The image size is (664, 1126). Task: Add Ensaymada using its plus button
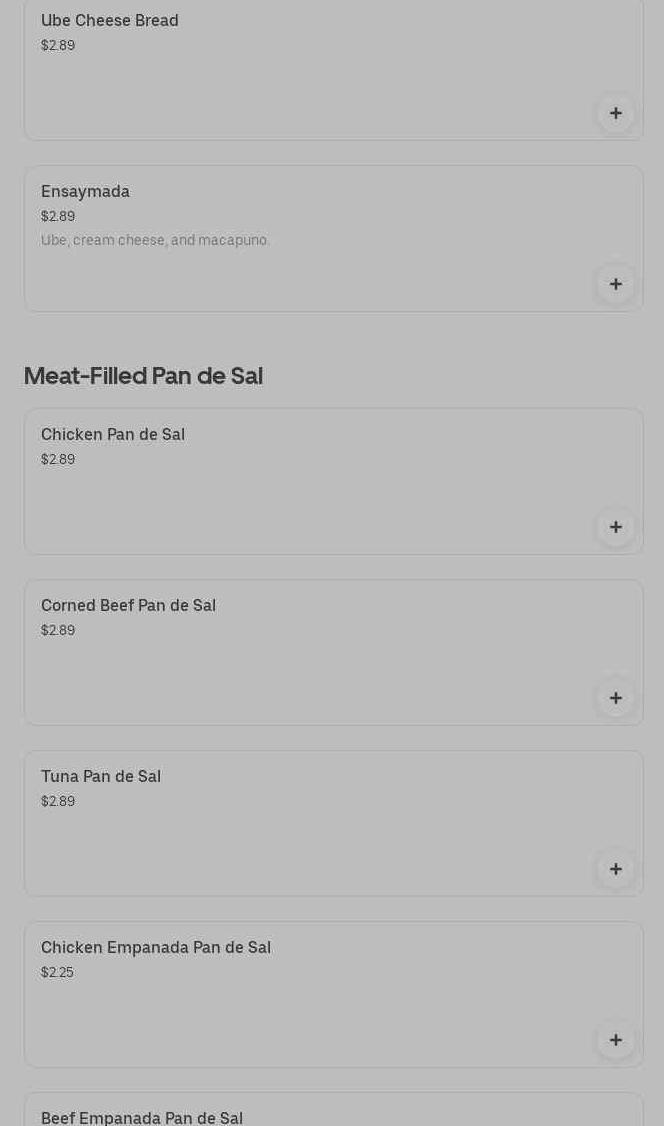615,284
